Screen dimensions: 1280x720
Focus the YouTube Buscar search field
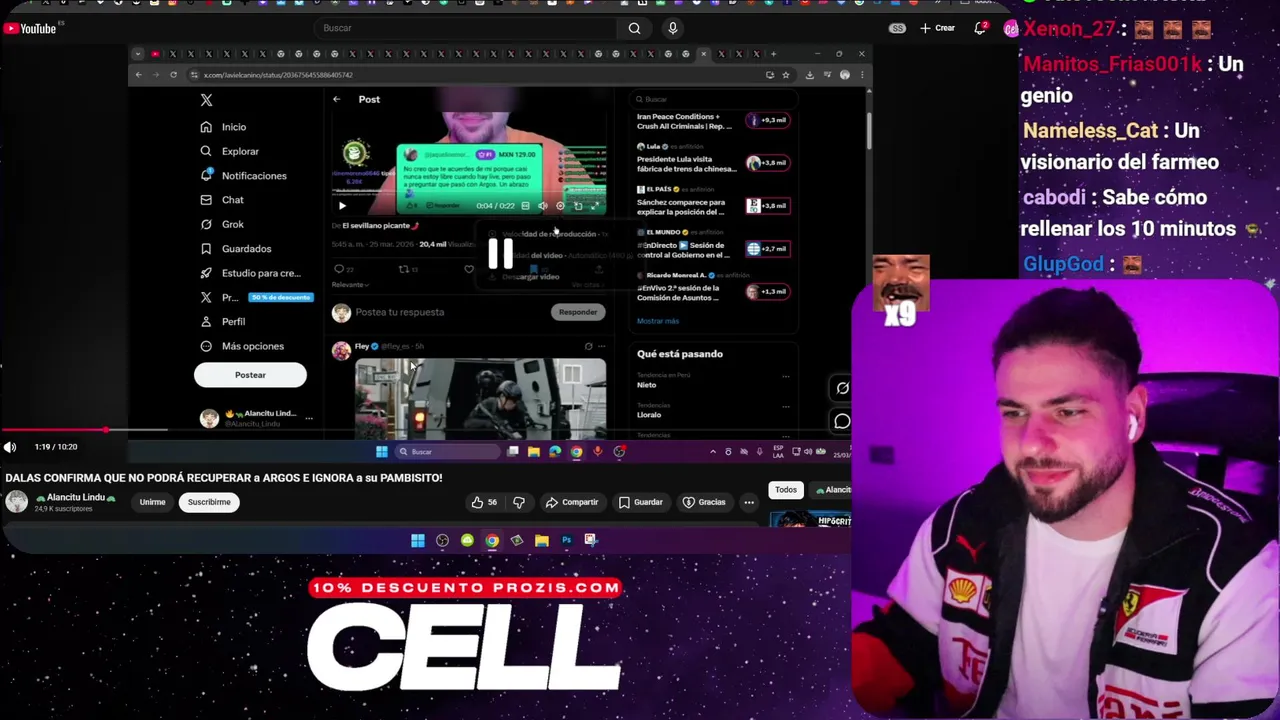(465, 28)
